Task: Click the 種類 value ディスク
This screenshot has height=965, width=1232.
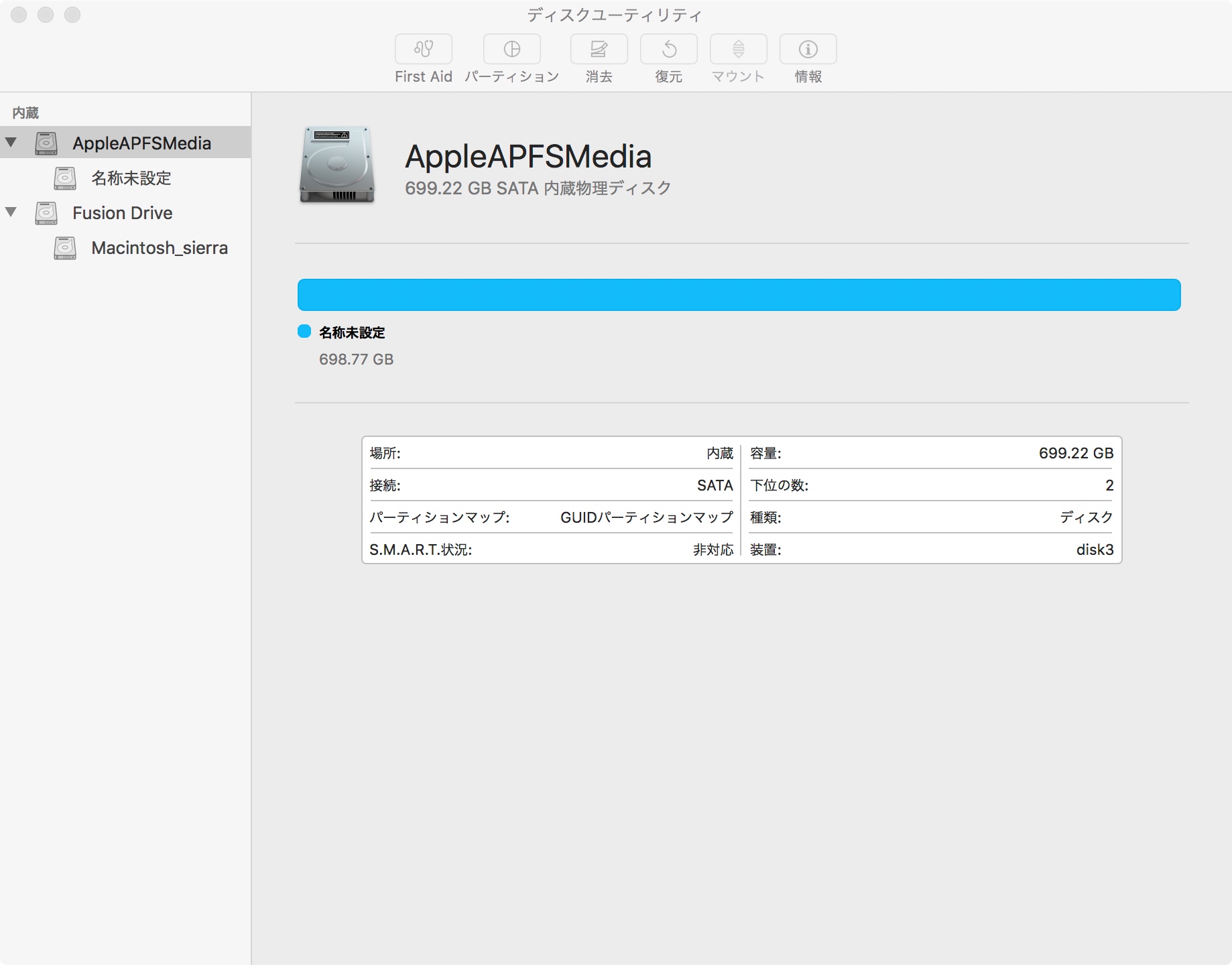Action: 1087,517
